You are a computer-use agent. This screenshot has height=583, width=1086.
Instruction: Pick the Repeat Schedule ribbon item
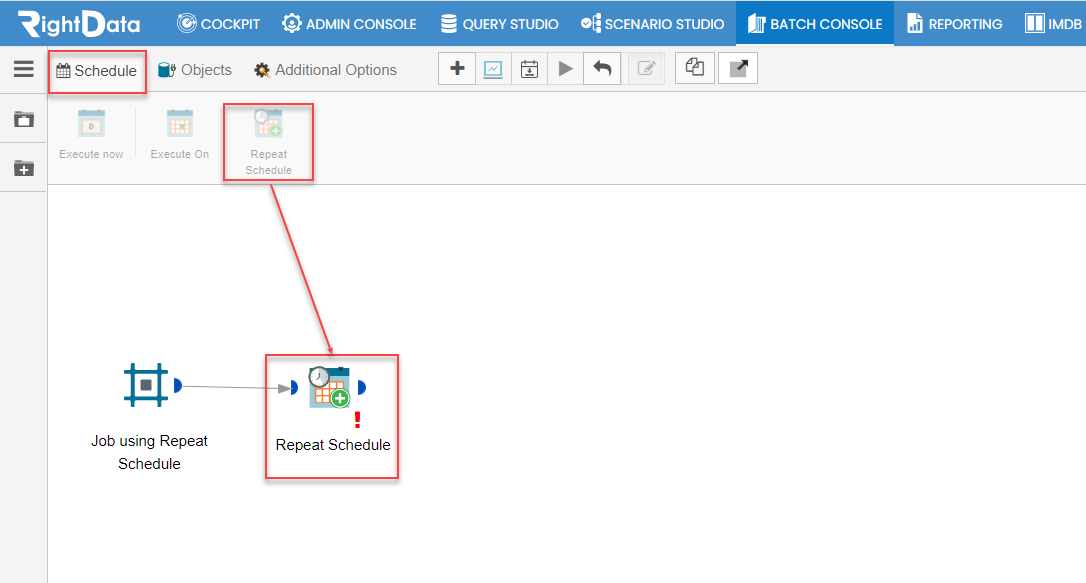[269, 142]
